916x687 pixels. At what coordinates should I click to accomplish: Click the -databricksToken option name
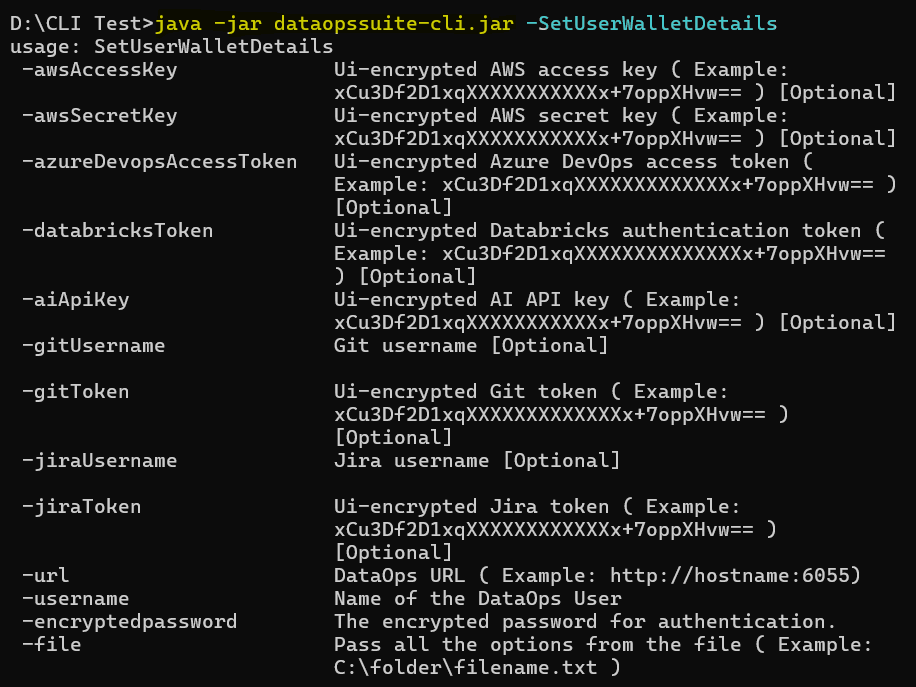117,231
